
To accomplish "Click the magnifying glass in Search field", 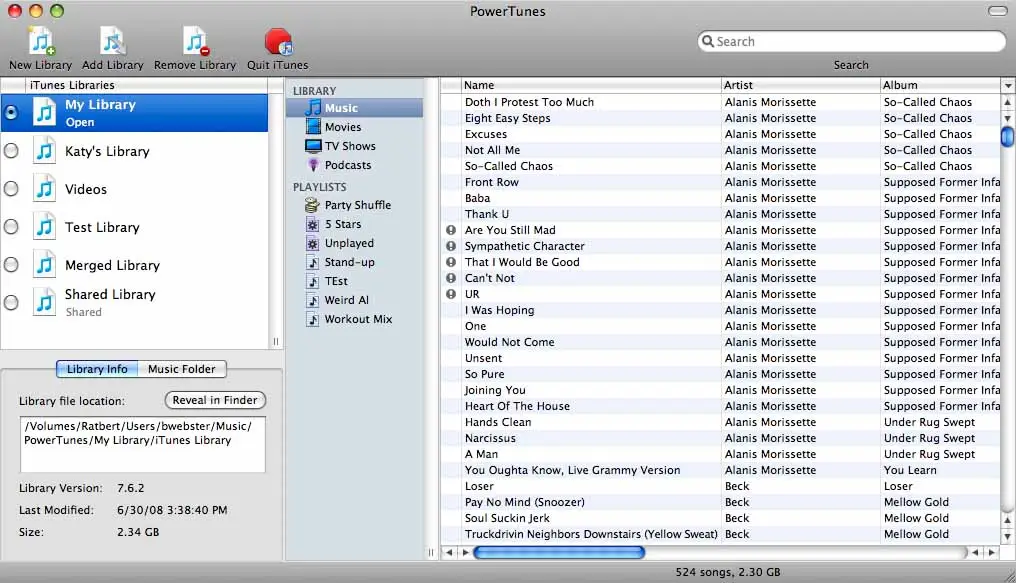I will (x=708, y=41).
